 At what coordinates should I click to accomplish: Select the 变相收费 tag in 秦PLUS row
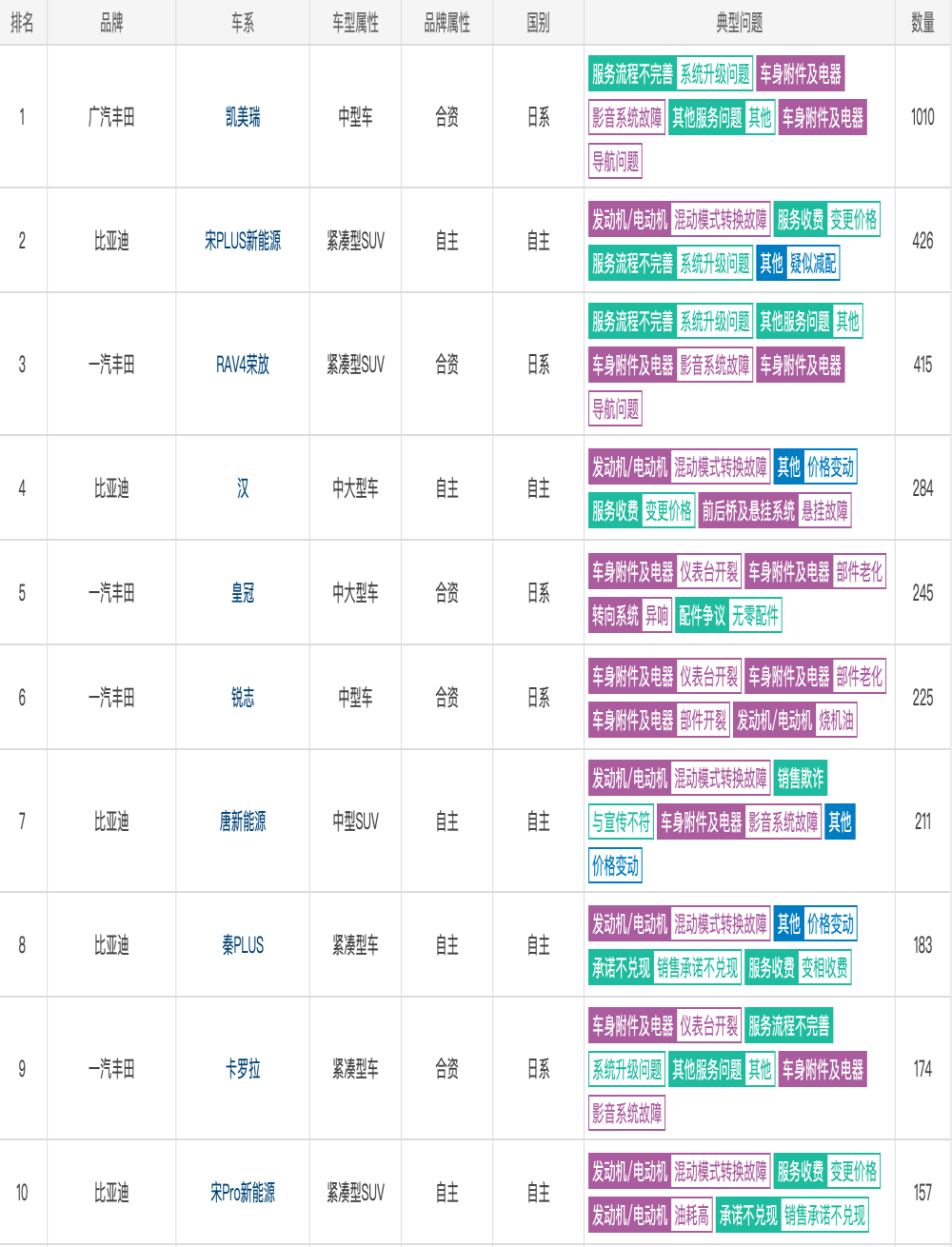point(824,968)
